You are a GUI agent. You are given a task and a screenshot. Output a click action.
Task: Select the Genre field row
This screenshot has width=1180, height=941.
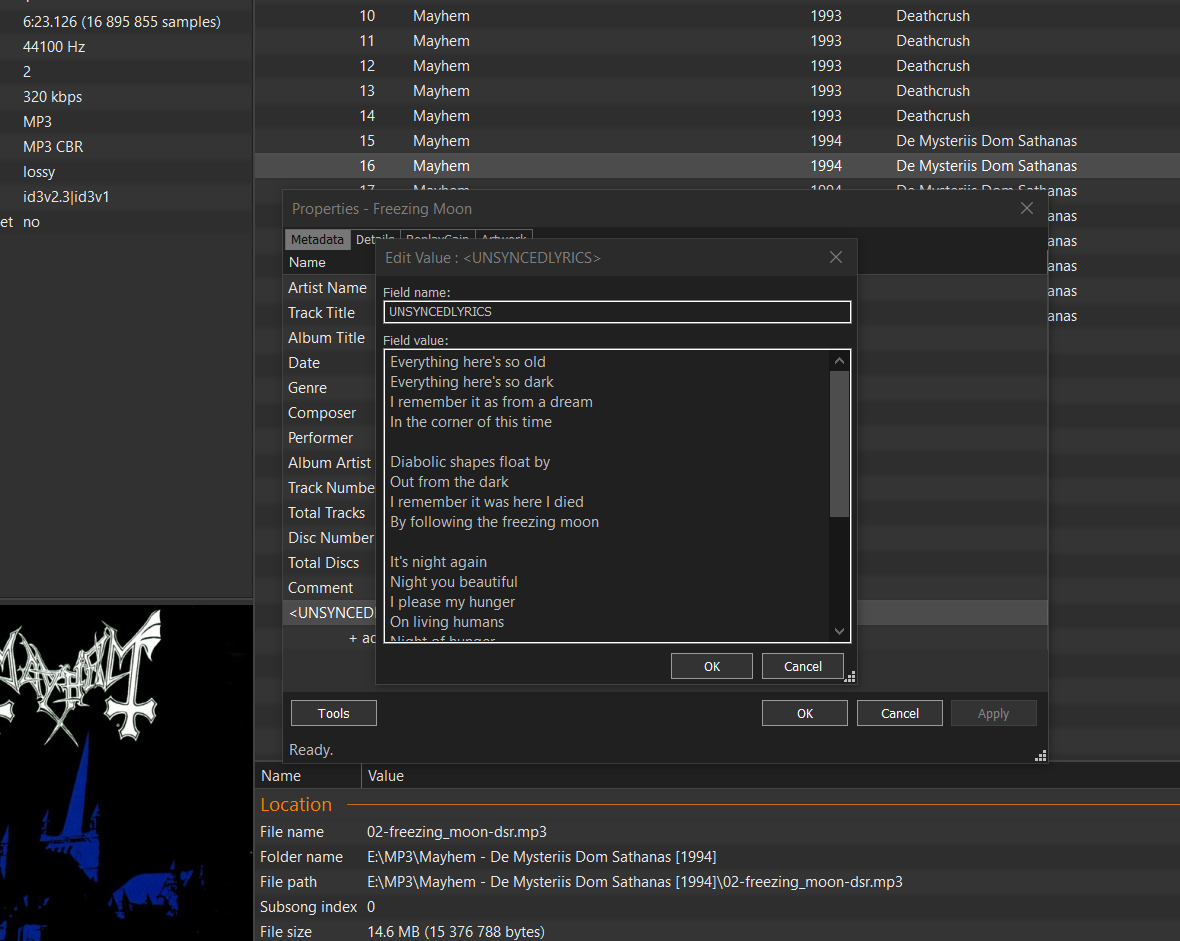tap(330, 388)
